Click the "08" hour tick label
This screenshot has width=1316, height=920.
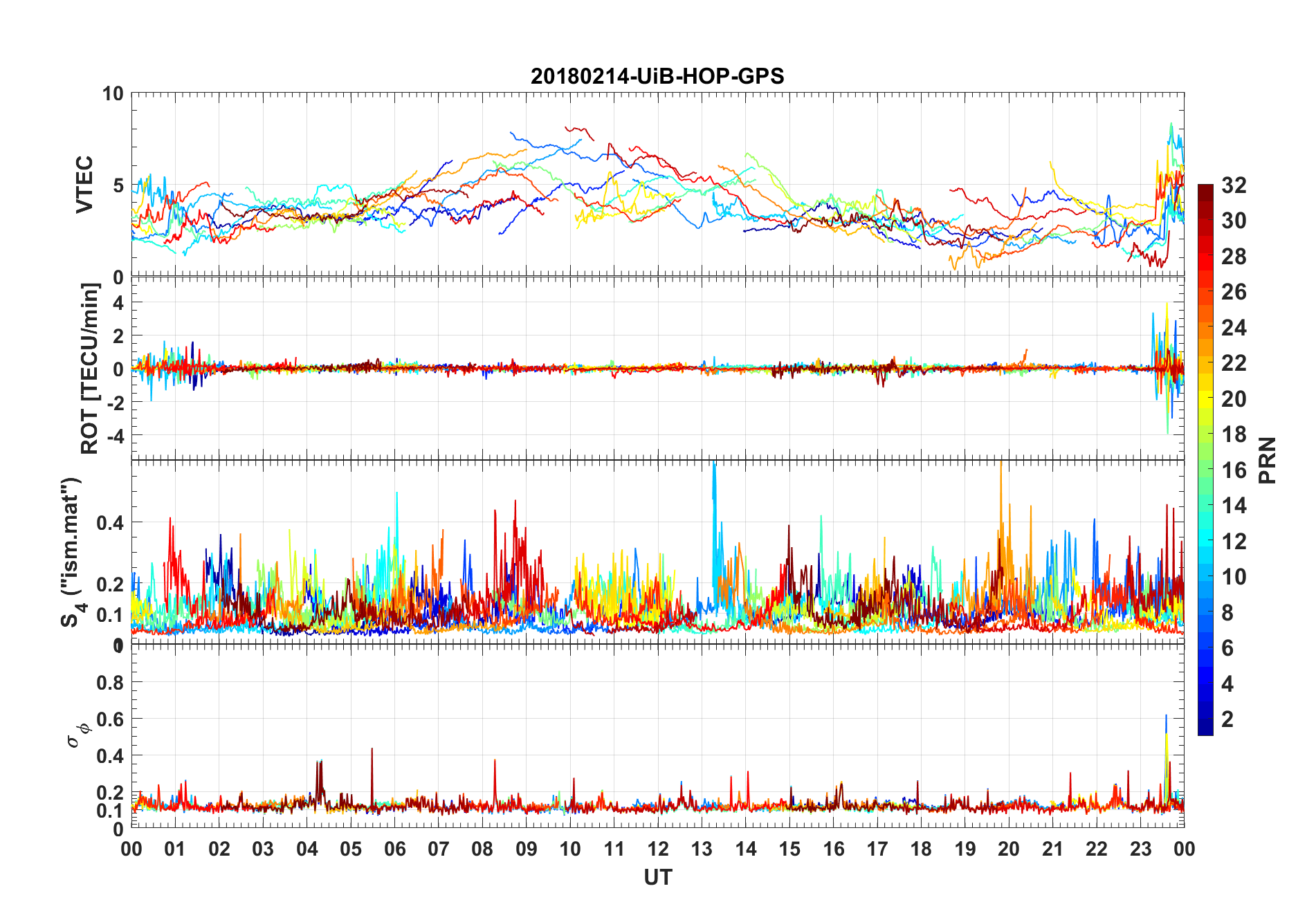point(482,849)
